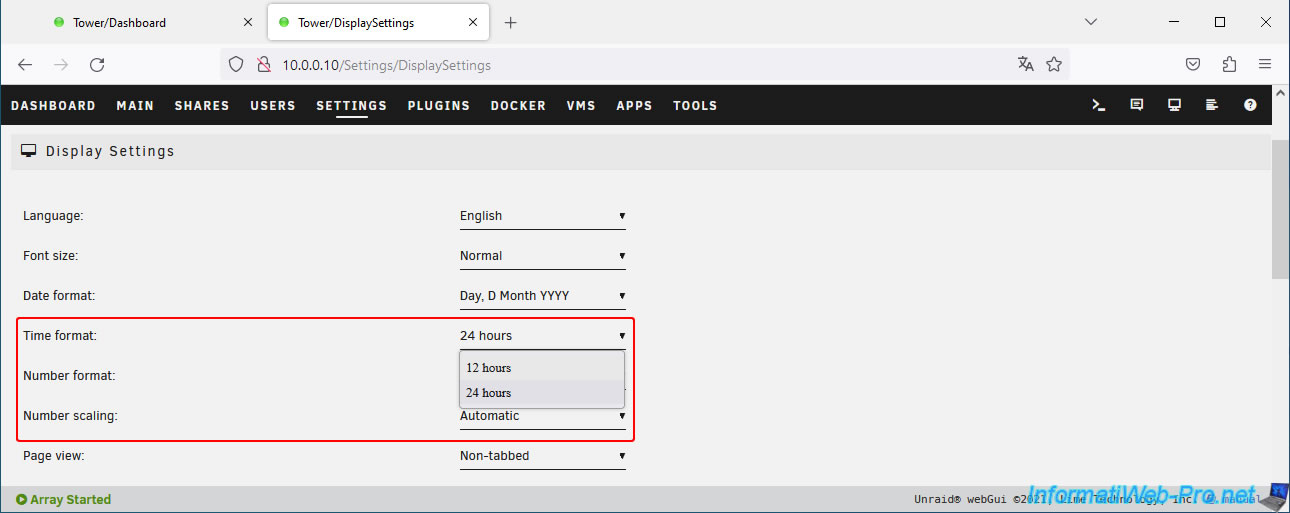Image resolution: width=1290 pixels, height=513 pixels.
Task: Open the log viewer icon
Action: click(x=1212, y=105)
